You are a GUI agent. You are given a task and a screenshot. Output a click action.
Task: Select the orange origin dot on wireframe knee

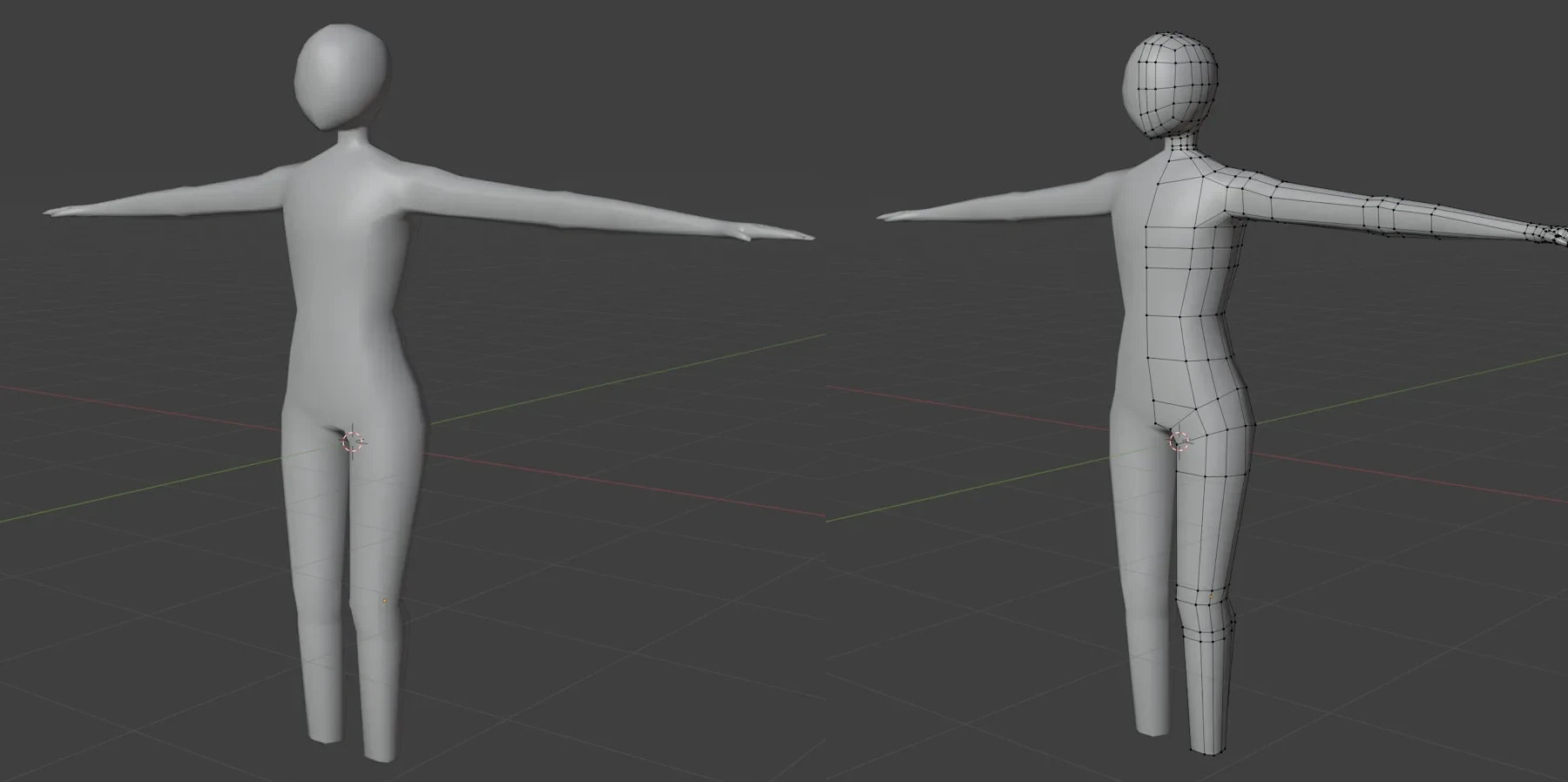click(1210, 597)
